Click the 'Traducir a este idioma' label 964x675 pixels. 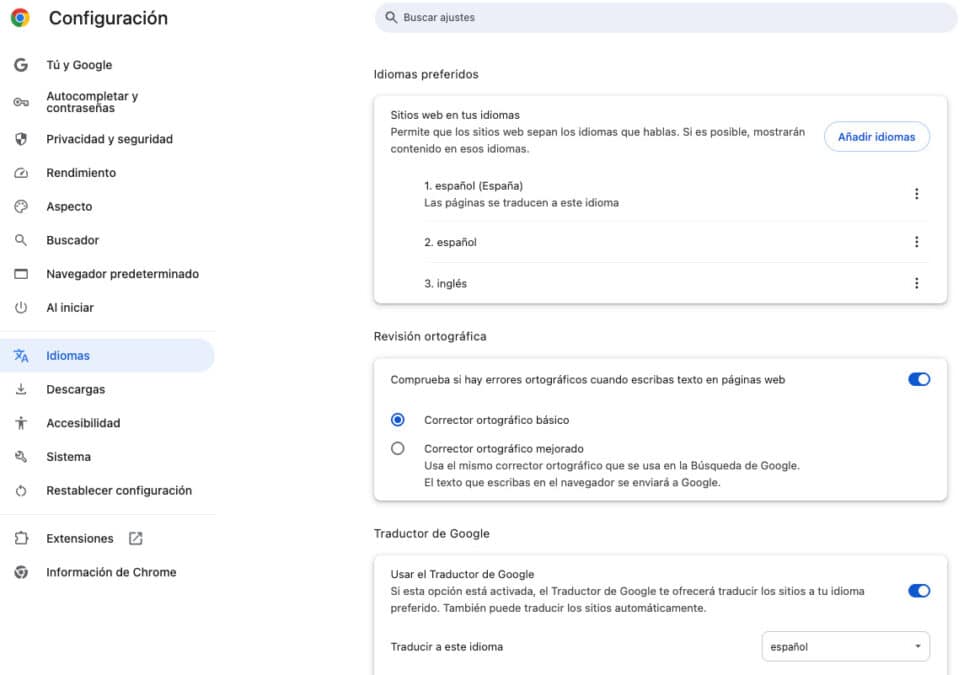click(447, 647)
